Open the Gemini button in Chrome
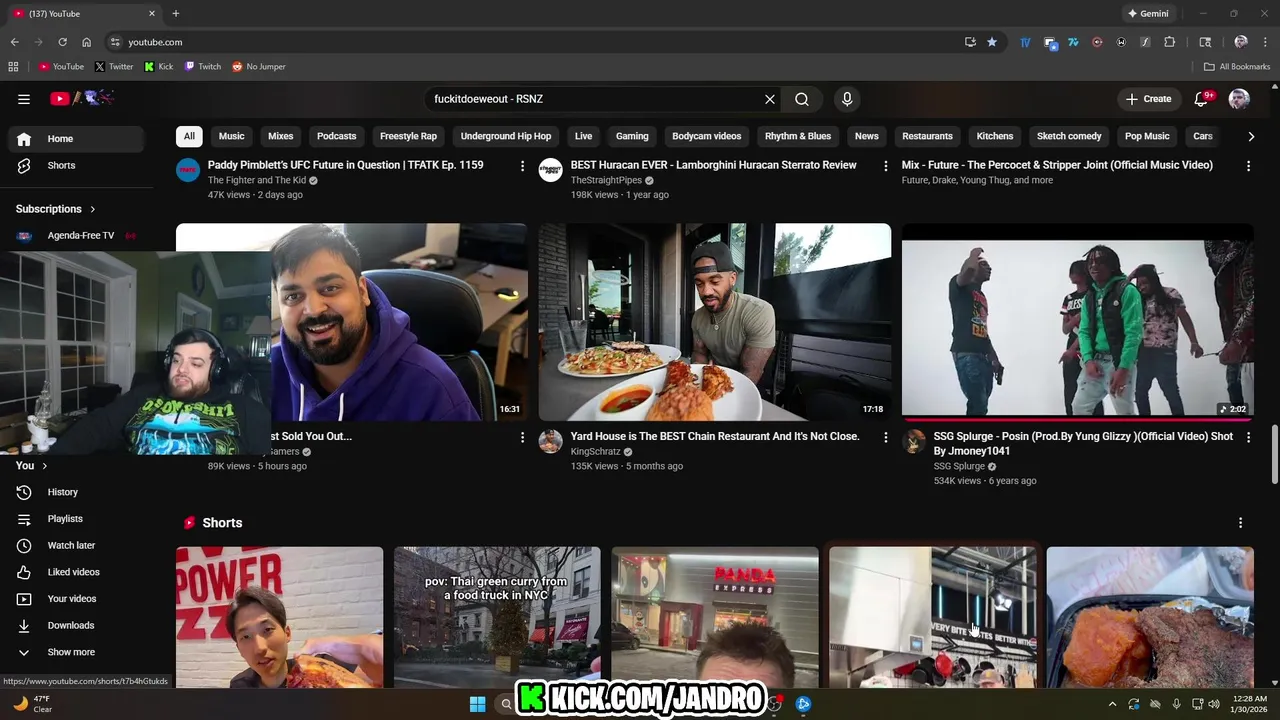1280x720 pixels. click(x=1148, y=14)
